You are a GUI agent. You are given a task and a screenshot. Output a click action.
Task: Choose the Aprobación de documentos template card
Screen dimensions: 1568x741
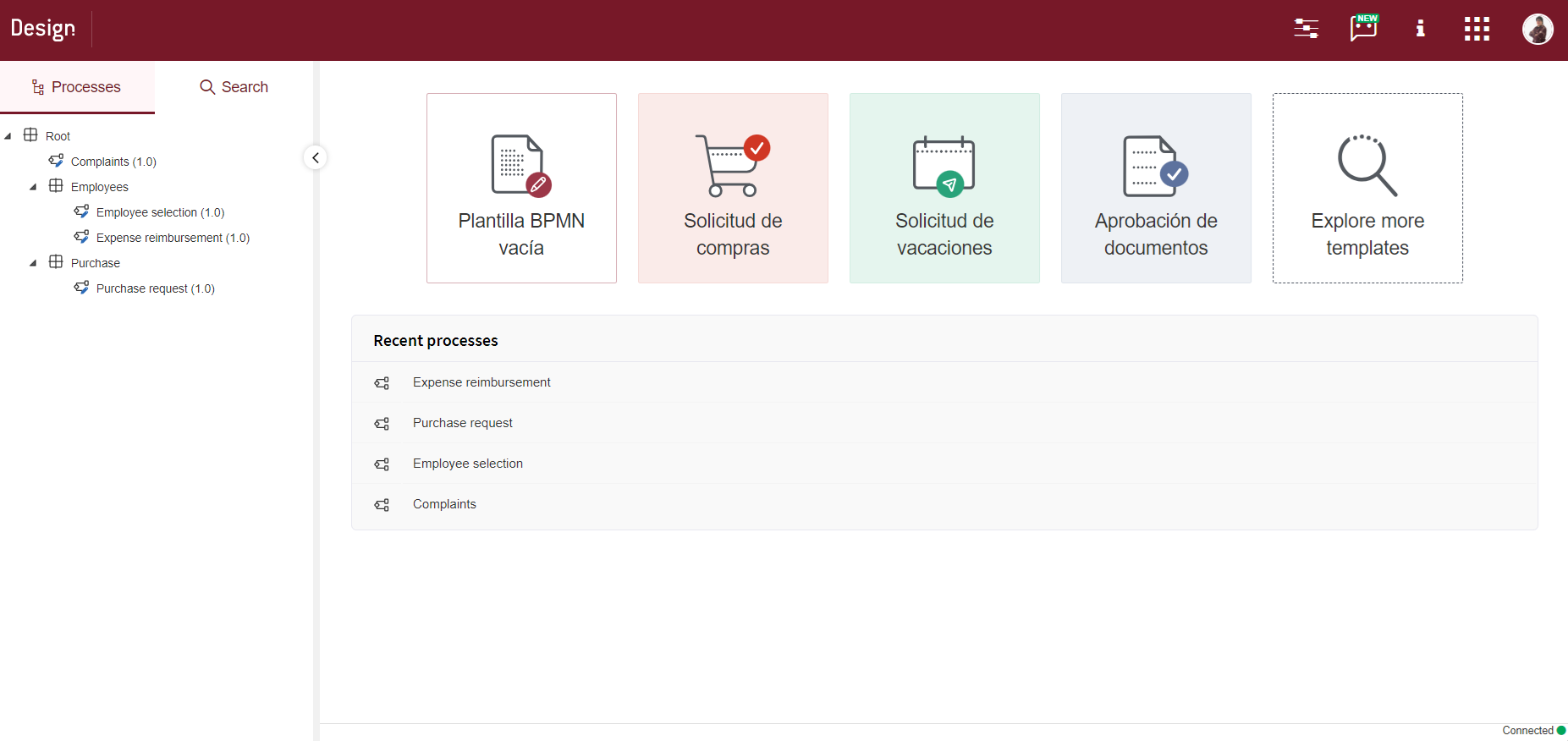1156,188
